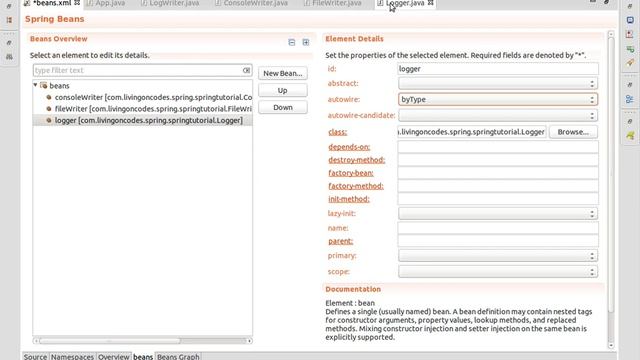This screenshot has width=640, height=360.
Task: Follow the depends-on: link label
Action: [x=349, y=147]
